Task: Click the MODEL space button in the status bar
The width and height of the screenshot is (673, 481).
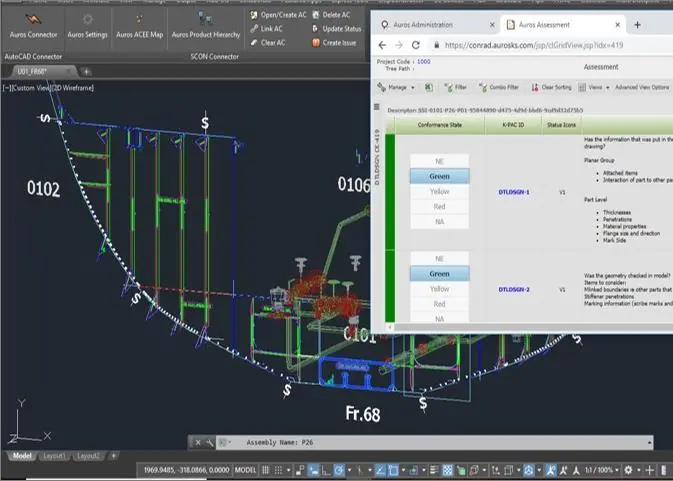Action: click(245, 470)
